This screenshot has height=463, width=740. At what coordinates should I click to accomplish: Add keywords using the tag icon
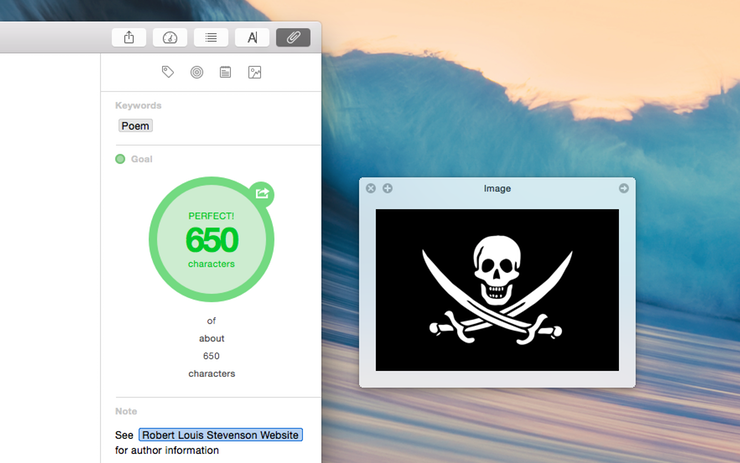[x=168, y=72]
